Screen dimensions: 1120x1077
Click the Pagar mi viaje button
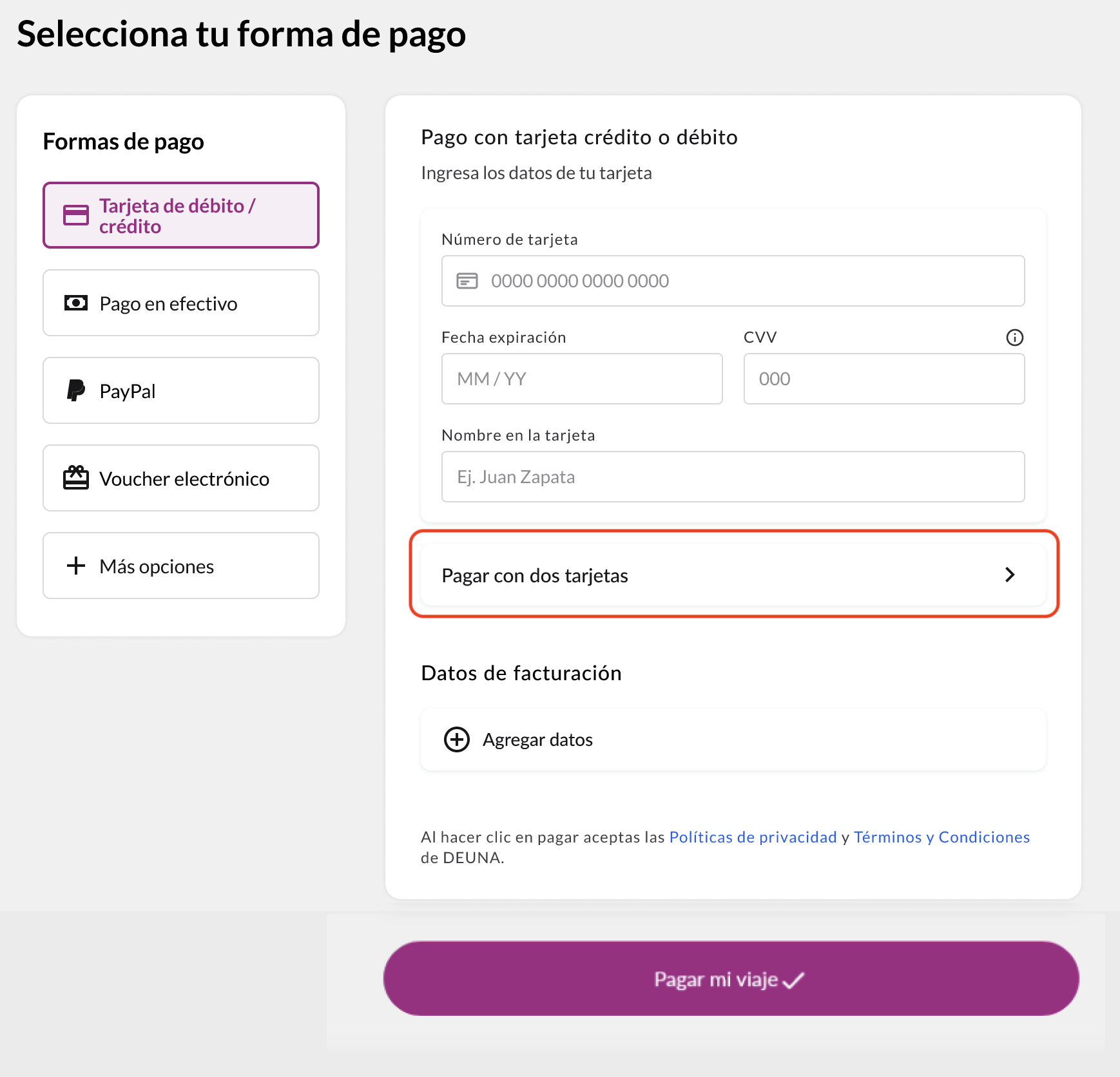(731, 978)
